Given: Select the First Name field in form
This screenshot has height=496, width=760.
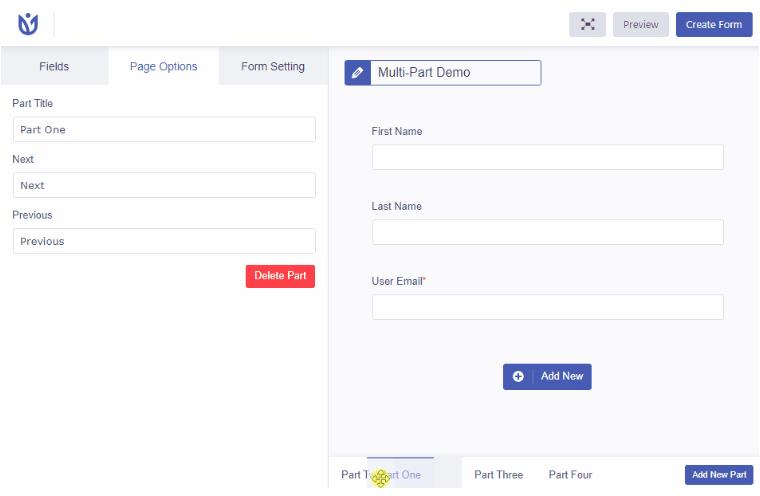Looking at the screenshot, I should (x=547, y=157).
